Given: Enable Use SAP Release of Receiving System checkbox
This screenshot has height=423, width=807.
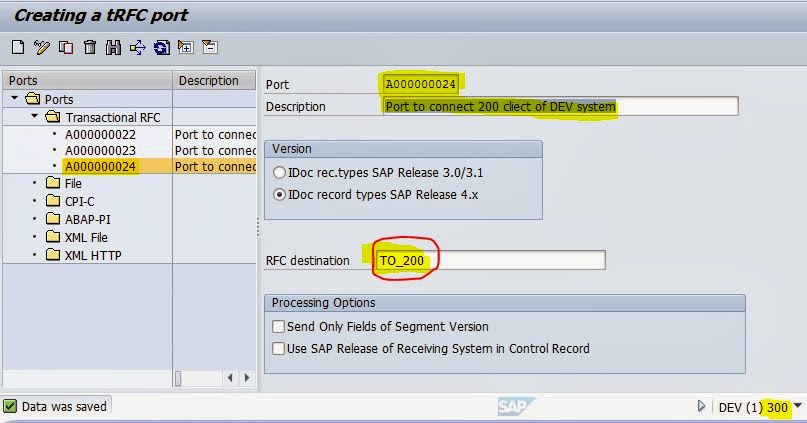Looking at the screenshot, I should click(x=278, y=348).
